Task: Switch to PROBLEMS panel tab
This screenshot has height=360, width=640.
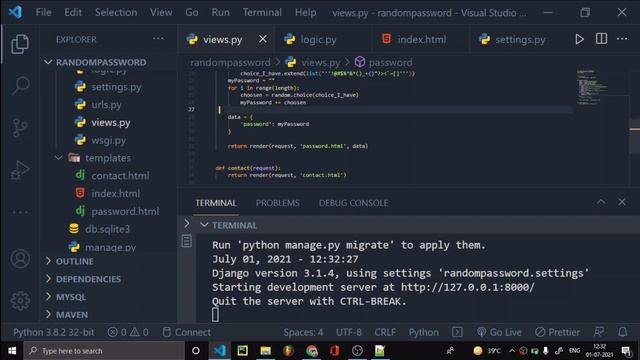Action: [x=278, y=203]
